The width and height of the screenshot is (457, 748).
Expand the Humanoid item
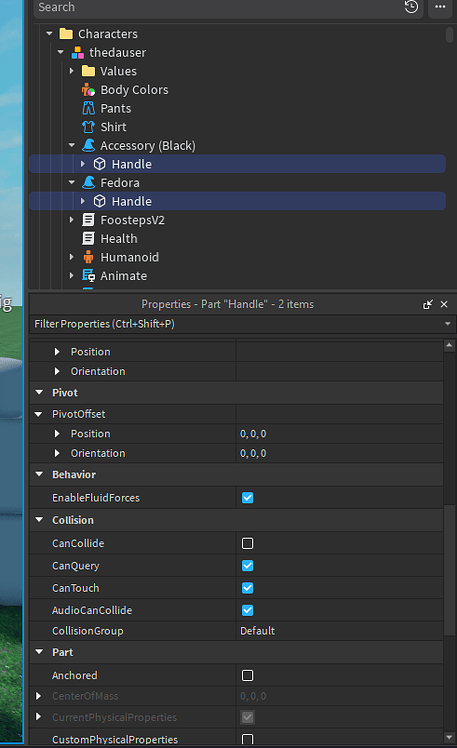(x=72, y=257)
